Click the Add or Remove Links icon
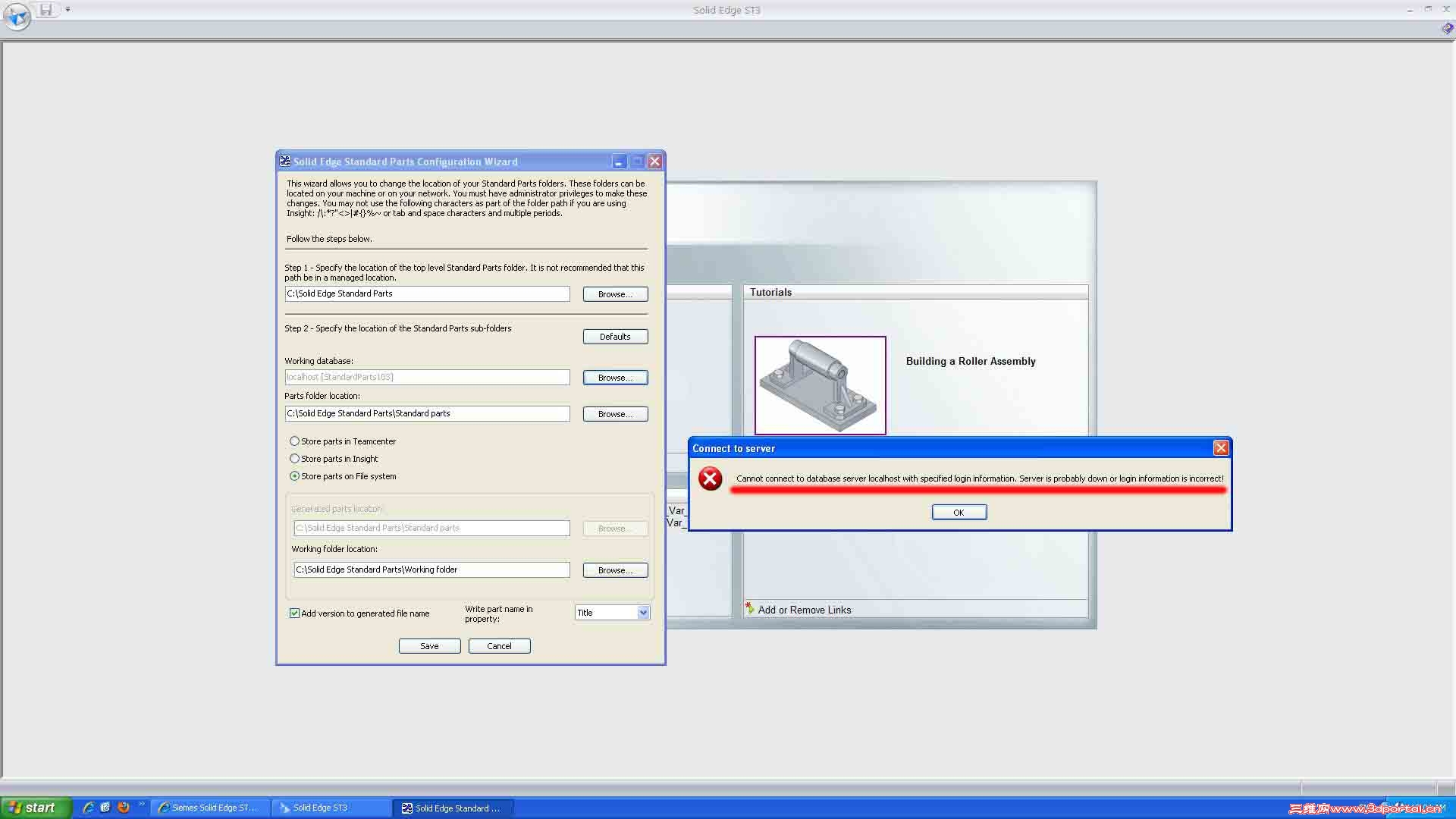The image size is (1456, 819). coord(749,608)
